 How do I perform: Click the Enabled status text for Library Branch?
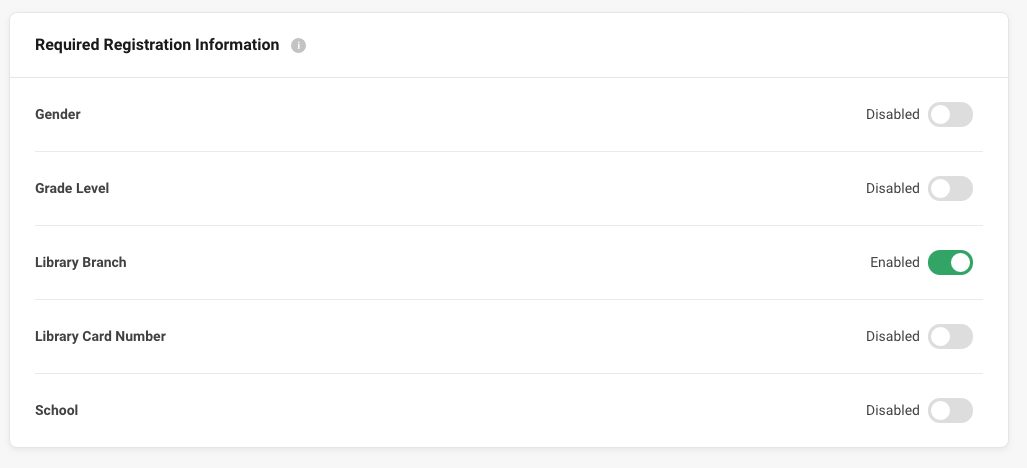pos(895,262)
